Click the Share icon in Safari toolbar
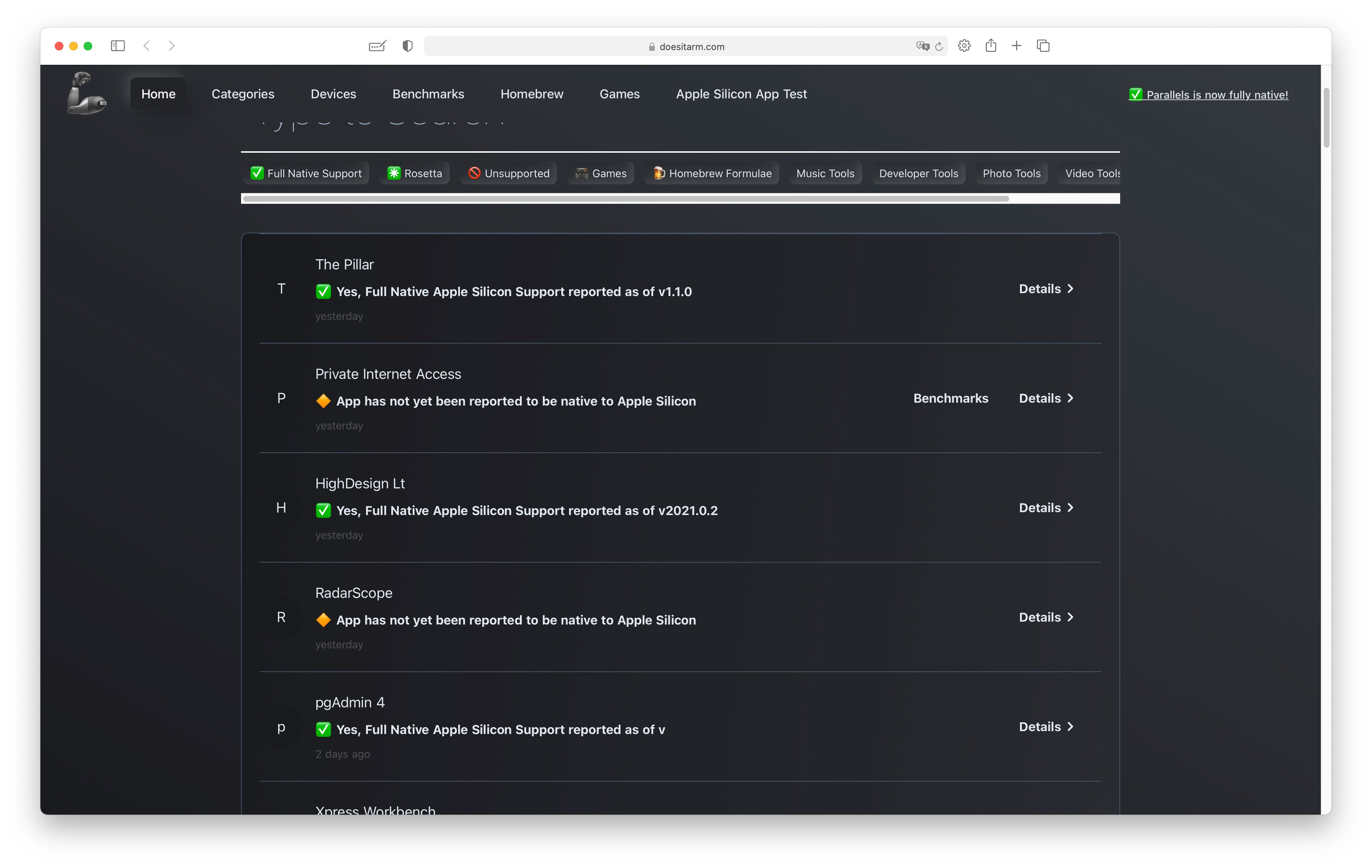 click(991, 45)
